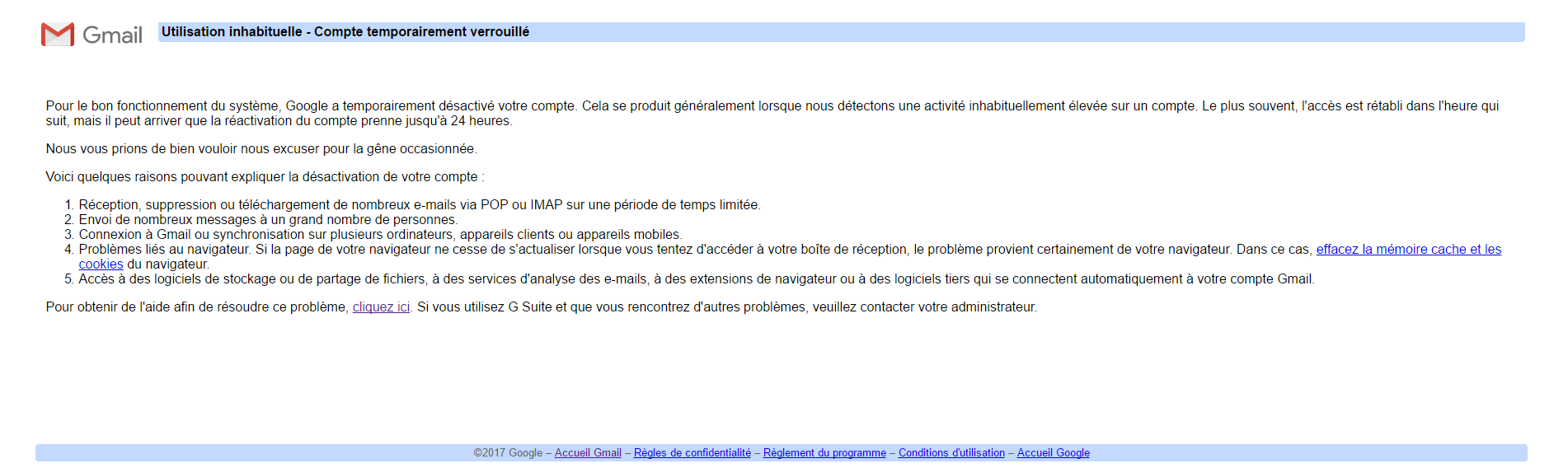Click the line 'Nous vous prions de bien vouloir nous excuser'
This screenshot has width=1568, height=468.
pos(261,149)
